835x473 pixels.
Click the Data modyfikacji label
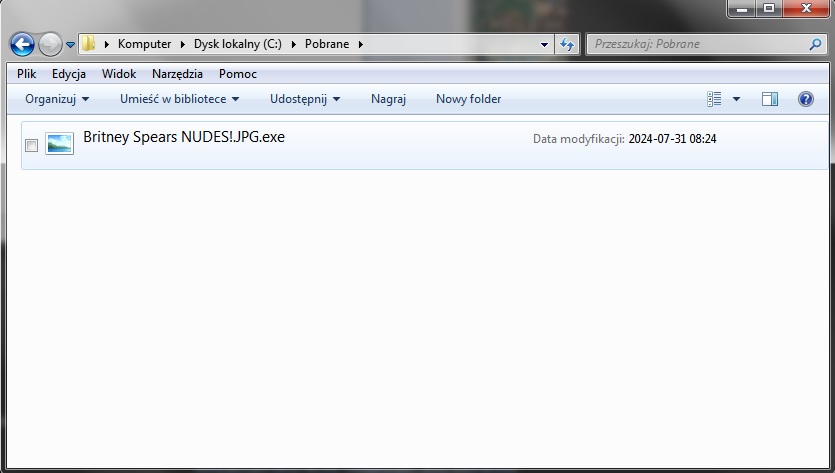pos(578,139)
